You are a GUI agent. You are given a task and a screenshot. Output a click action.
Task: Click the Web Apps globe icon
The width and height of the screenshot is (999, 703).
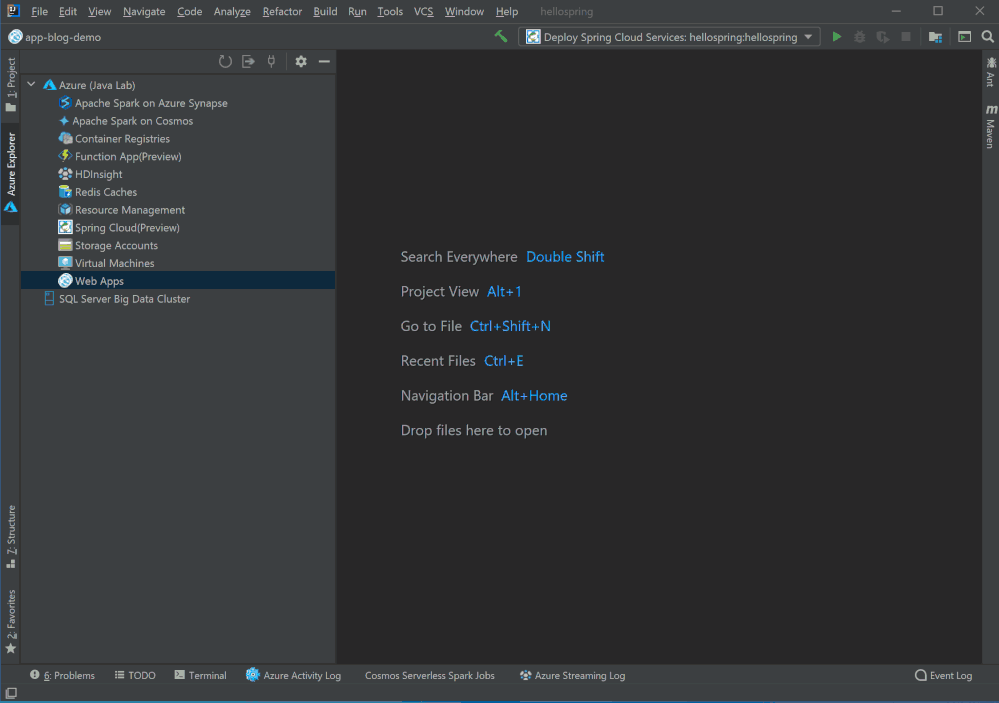(x=65, y=280)
